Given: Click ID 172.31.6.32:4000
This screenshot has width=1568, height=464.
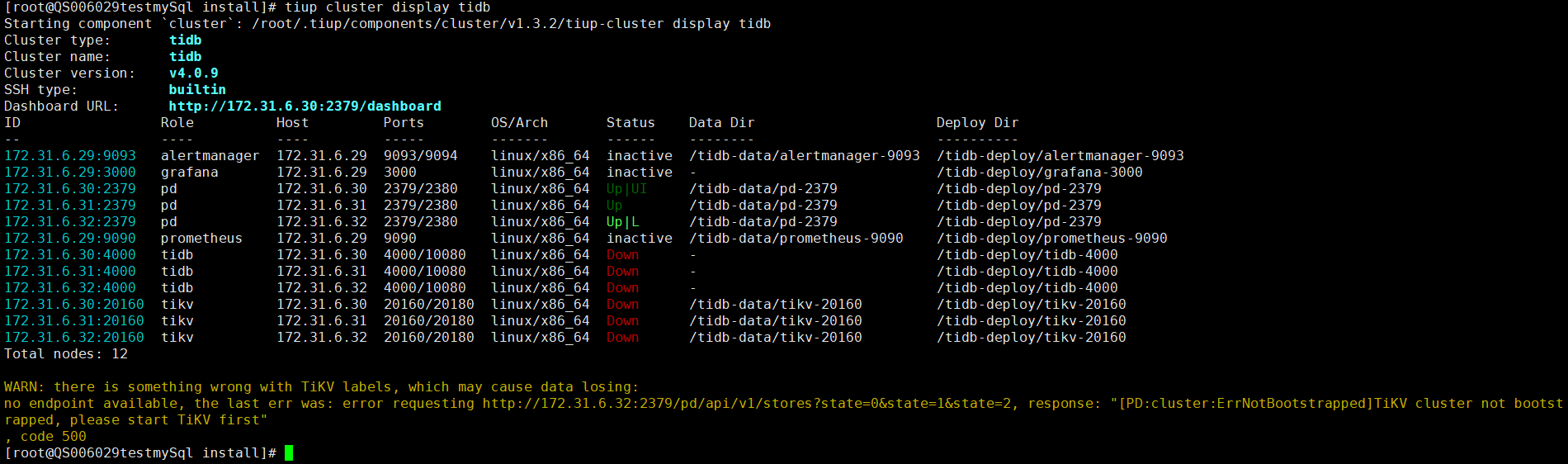Looking at the screenshot, I should coord(70,288).
